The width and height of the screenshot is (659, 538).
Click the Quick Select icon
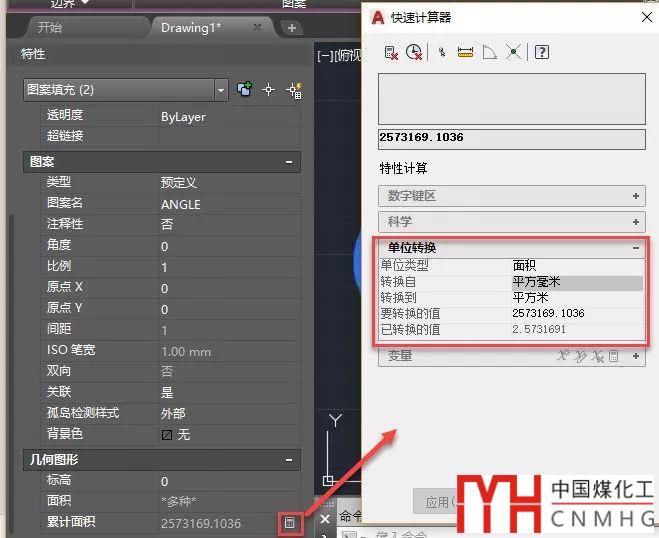coord(294,90)
